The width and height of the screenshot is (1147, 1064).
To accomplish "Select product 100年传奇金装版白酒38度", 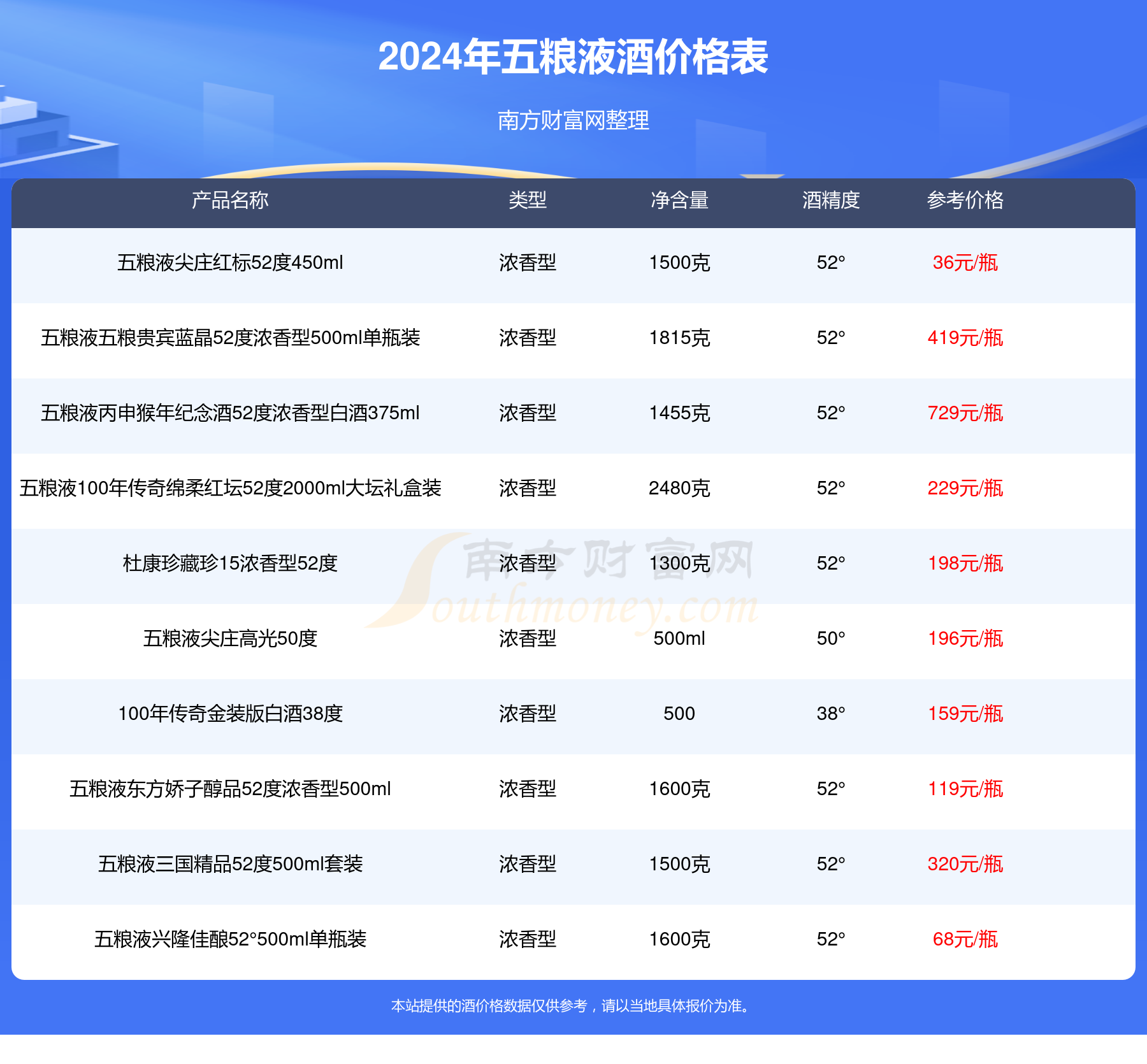I will [230, 714].
